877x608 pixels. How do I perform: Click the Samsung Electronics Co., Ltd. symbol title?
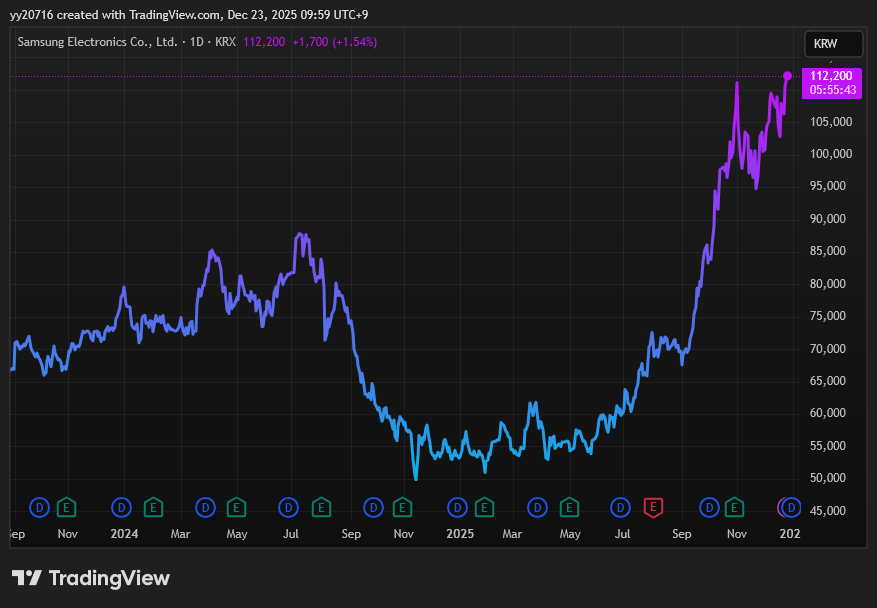pos(97,42)
